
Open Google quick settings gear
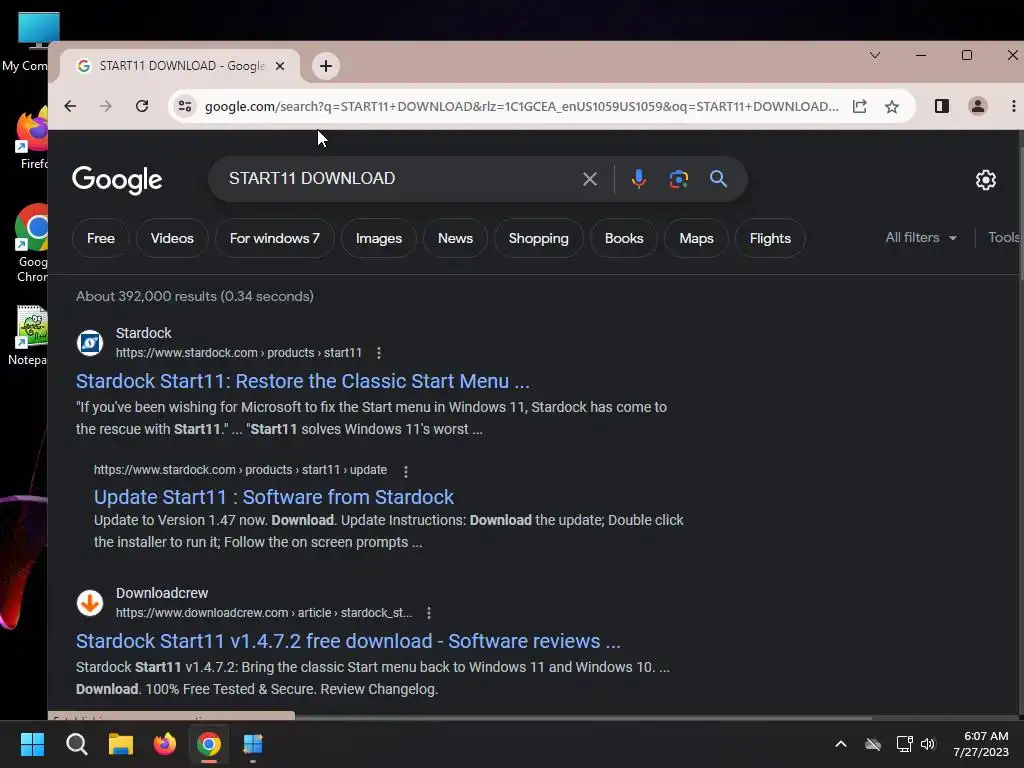(x=985, y=180)
